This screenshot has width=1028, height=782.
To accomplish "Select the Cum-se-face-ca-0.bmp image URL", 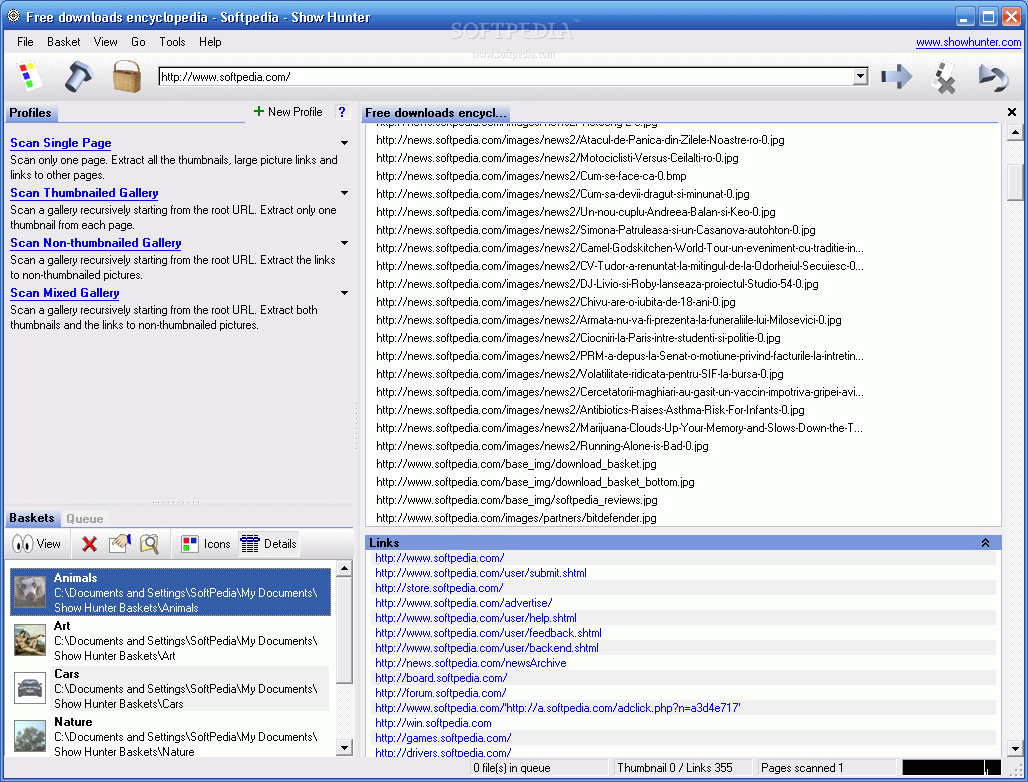I will [x=531, y=176].
